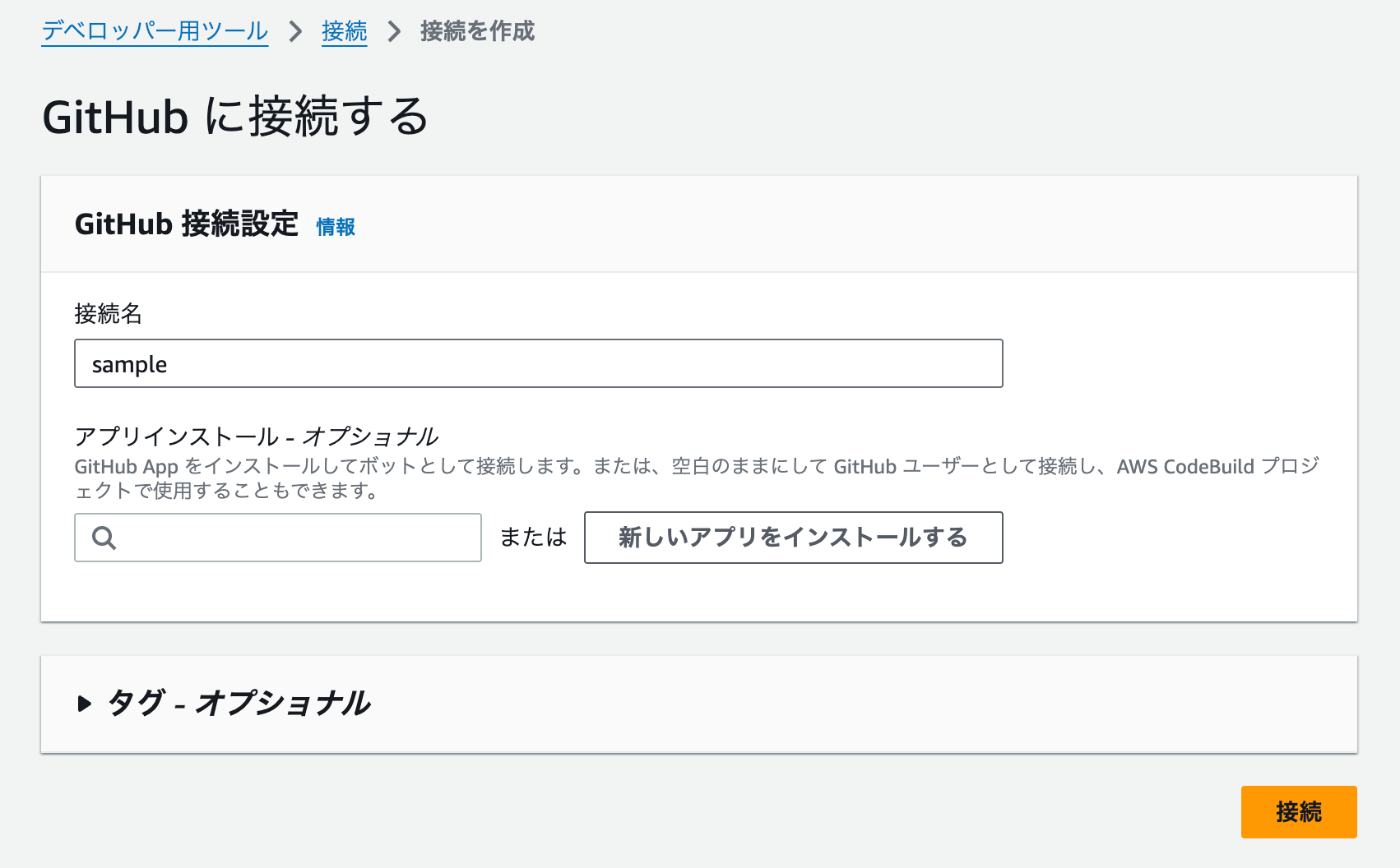1400x868 pixels.
Task: Click the app installation search field
Action: click(278, 538)
